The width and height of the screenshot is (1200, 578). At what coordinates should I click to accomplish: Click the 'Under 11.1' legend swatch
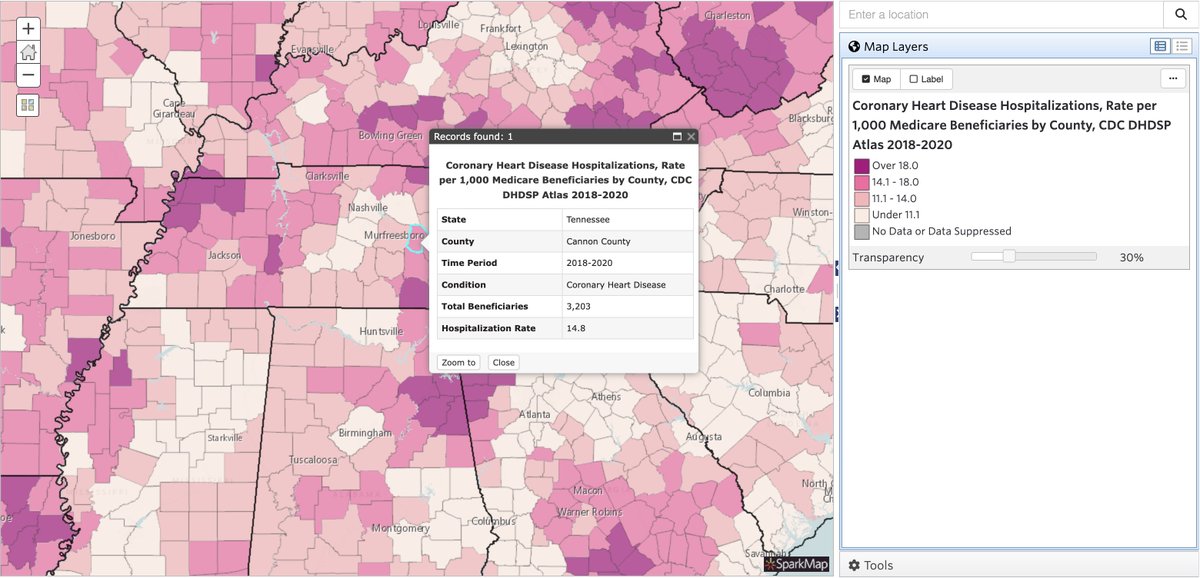point(861,215)
